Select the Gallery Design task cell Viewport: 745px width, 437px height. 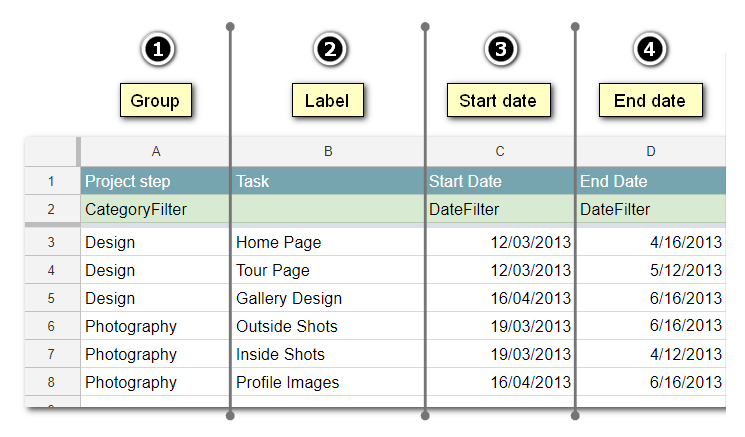click(x=289, y=298)
